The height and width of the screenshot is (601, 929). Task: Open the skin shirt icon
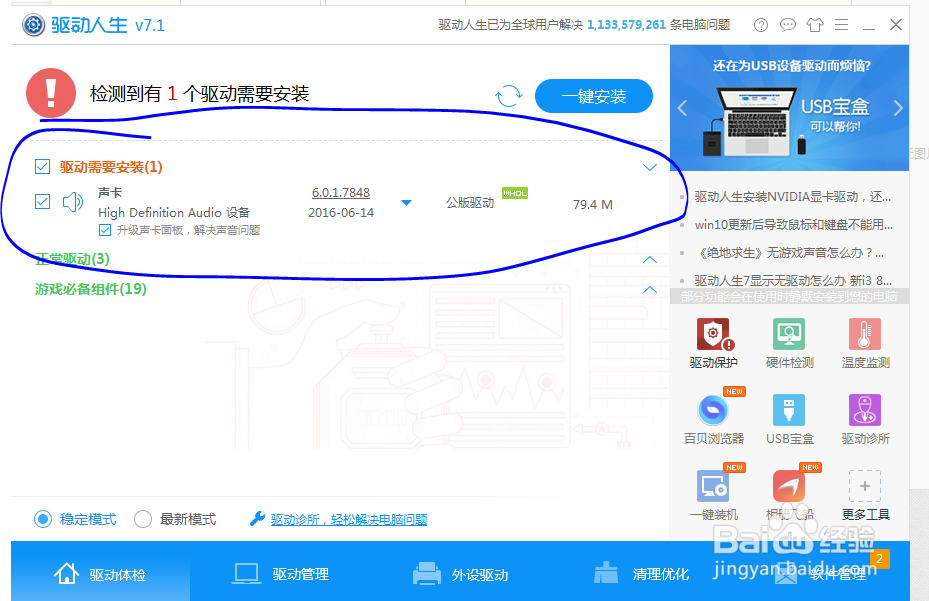click(x=815, y=25)
